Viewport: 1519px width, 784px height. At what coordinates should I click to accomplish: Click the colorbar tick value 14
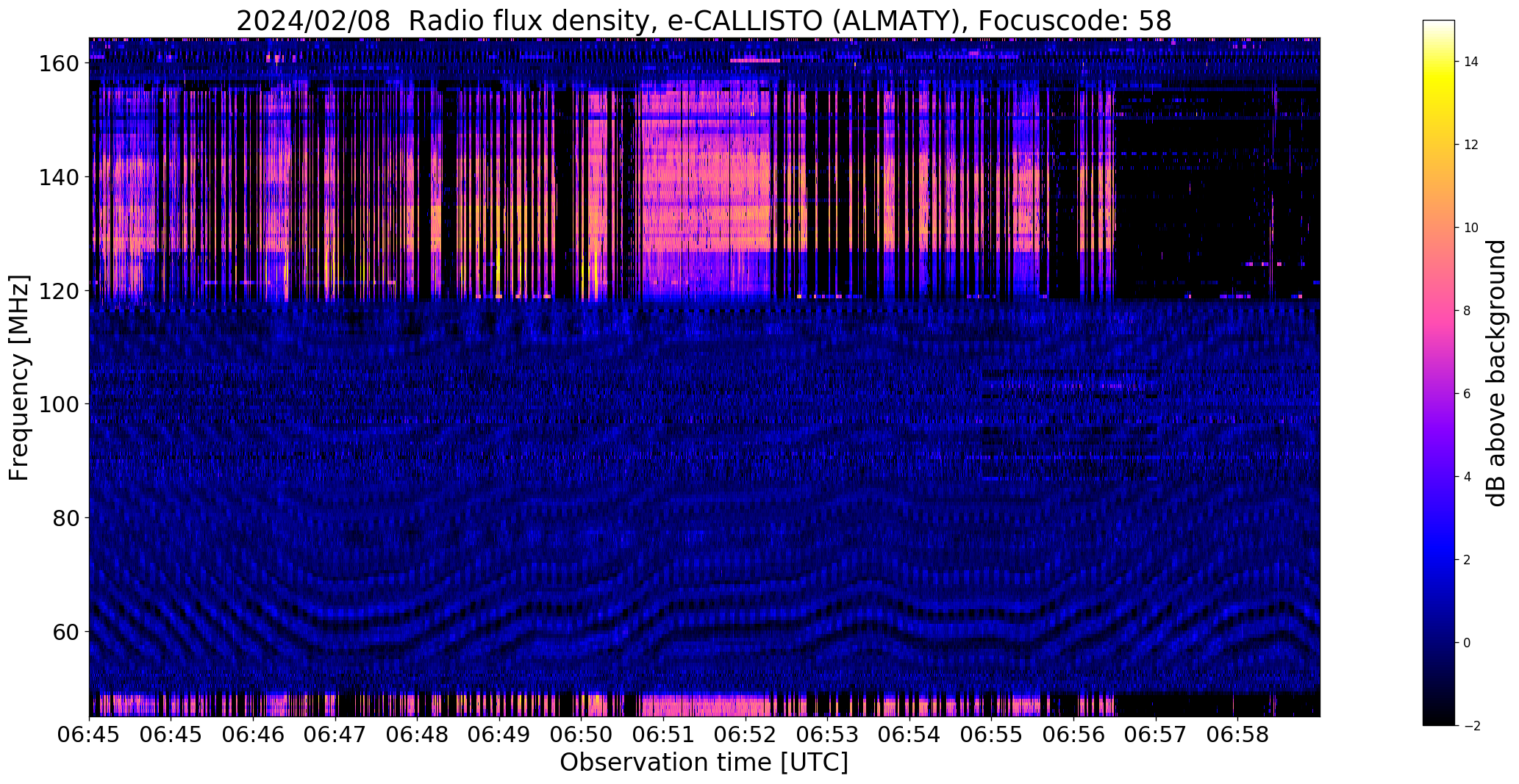coord(1471,62)
